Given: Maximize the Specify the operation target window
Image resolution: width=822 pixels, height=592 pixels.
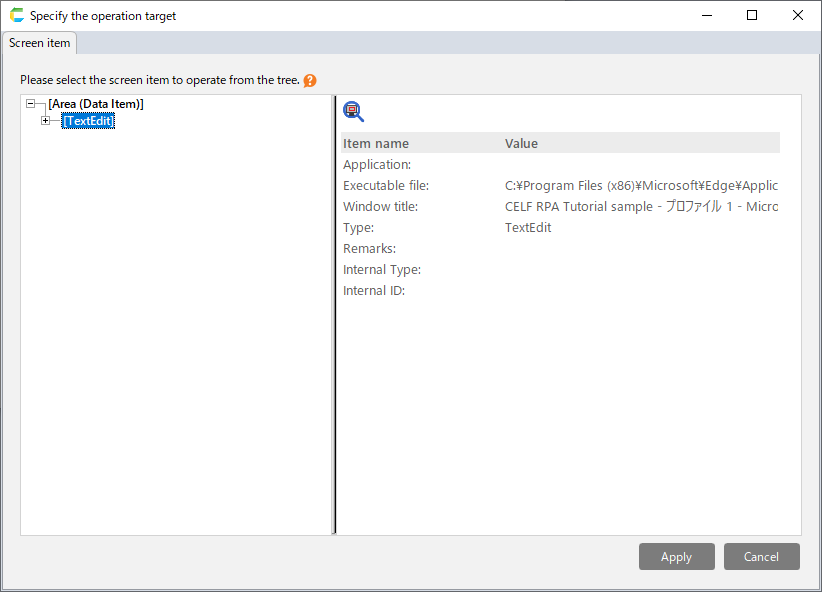Looking at the screenshot, I should [x=752, y=15].
